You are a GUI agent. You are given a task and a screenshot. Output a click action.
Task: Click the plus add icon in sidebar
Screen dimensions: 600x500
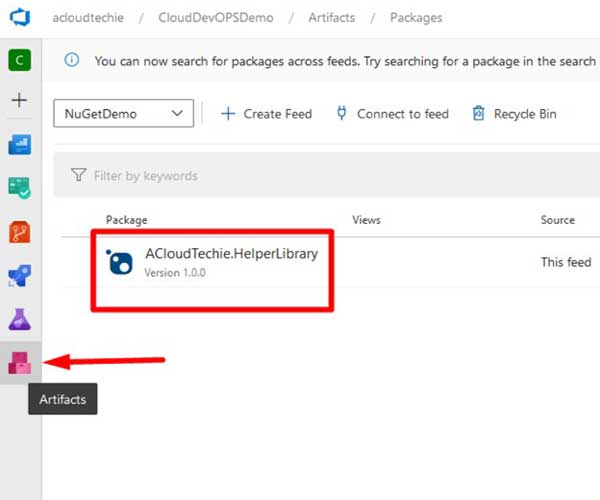(x=19, y=100)
